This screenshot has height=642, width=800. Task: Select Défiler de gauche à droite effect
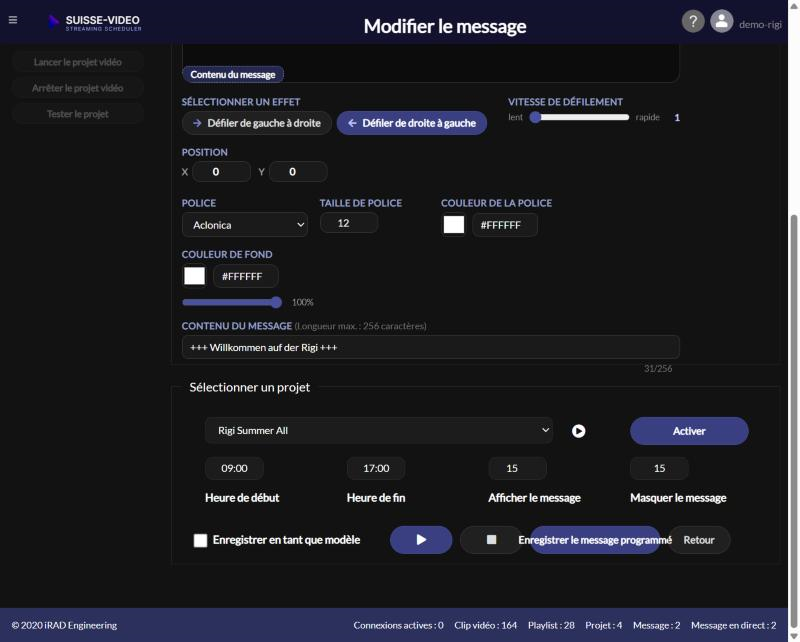pos(257,123)
